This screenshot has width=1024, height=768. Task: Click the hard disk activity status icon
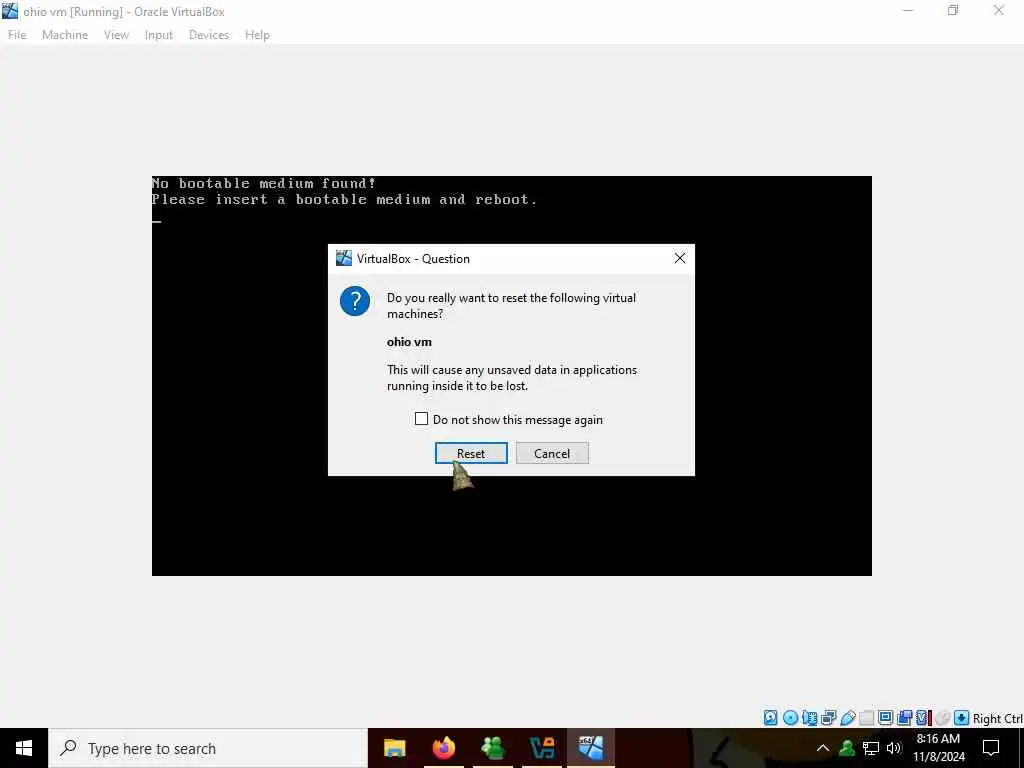[x=771, y=718]
